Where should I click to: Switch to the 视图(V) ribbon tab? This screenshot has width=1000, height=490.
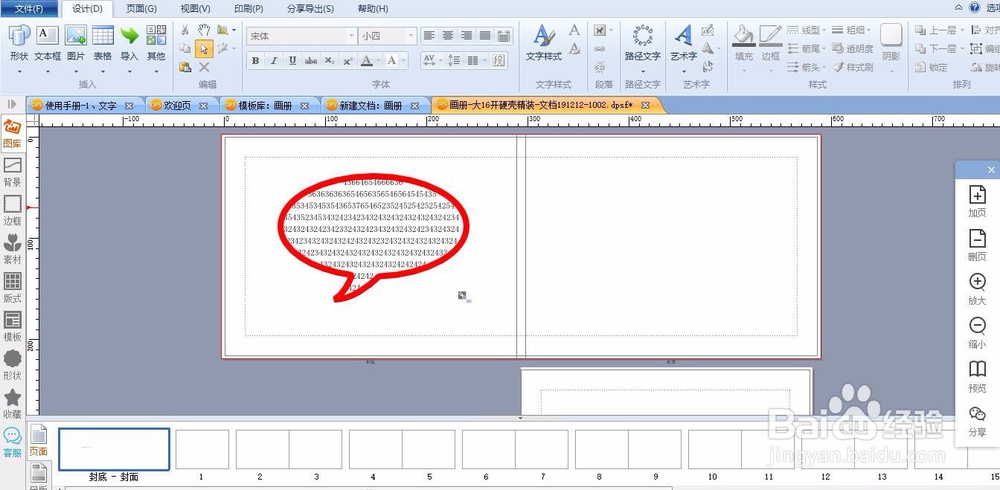(x=195, y=8)
